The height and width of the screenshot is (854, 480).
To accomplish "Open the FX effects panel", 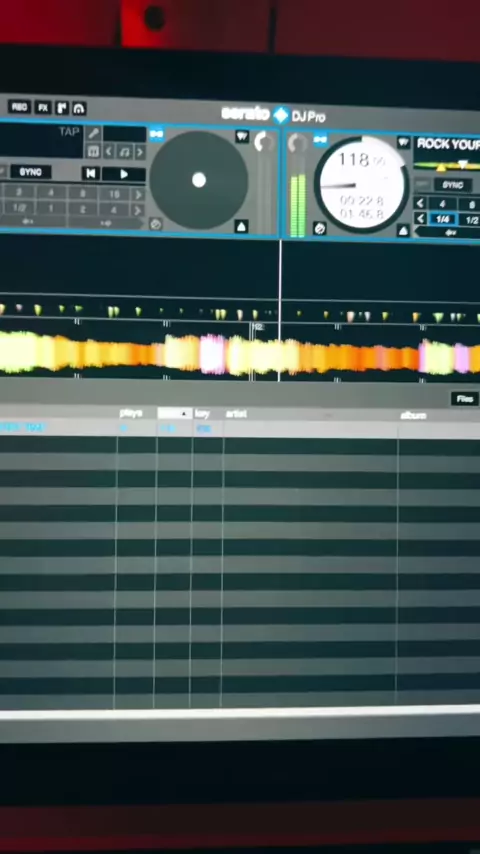I will 43,107.
